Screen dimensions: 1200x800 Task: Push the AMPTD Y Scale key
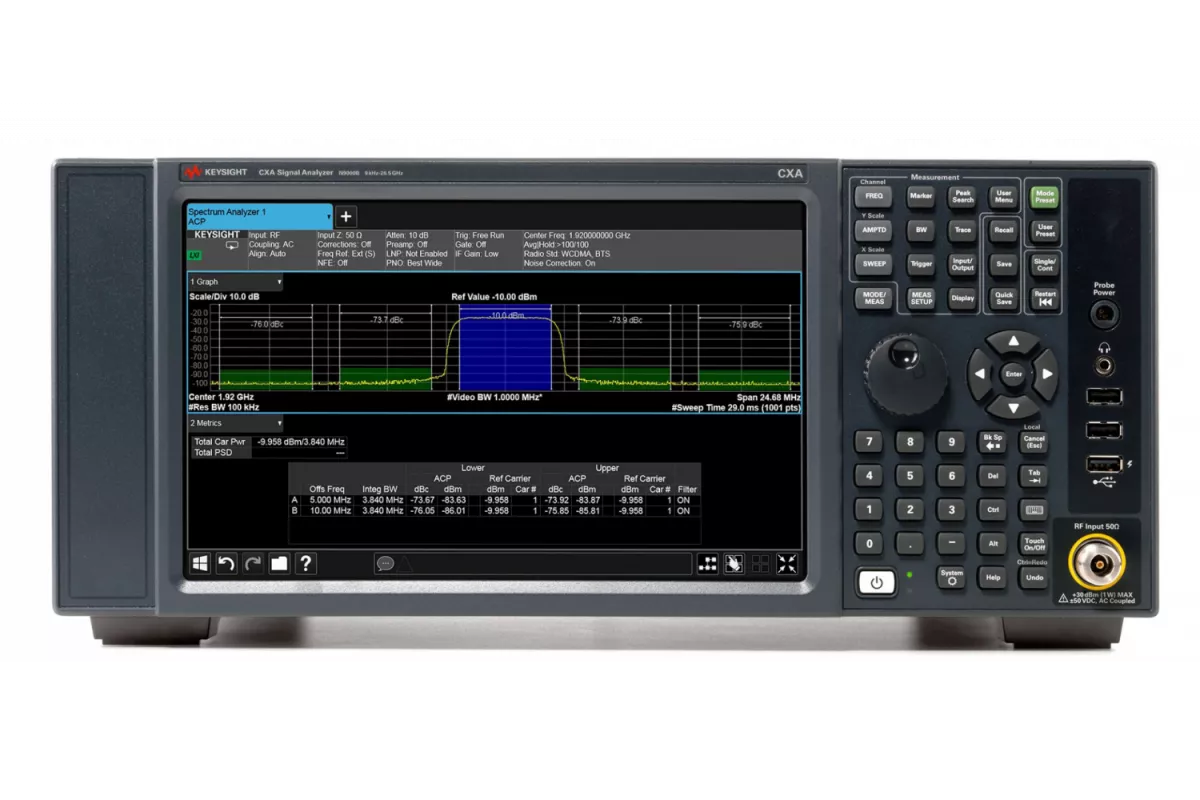coord(873,231)
